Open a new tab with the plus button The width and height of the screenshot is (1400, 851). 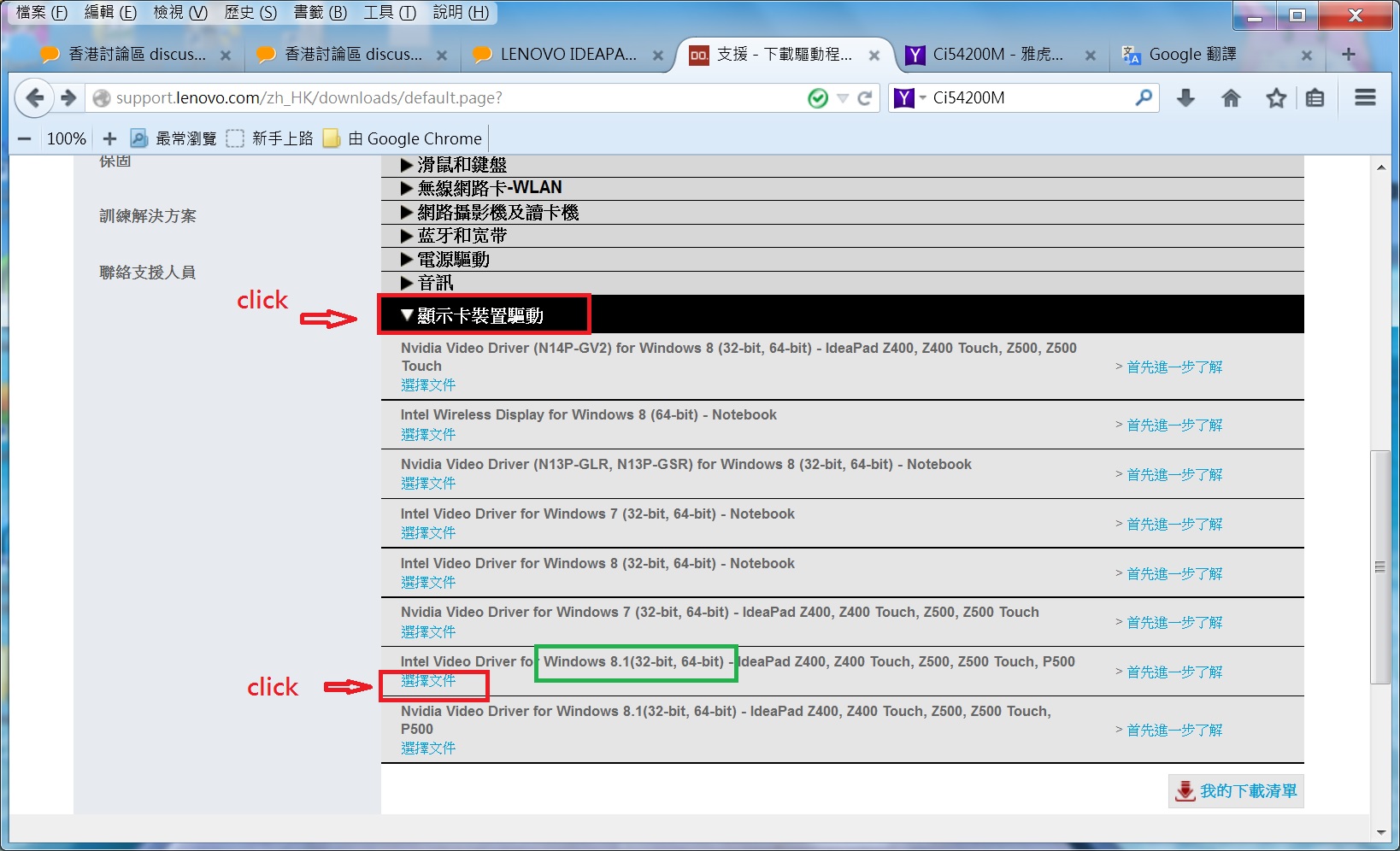1349,55
